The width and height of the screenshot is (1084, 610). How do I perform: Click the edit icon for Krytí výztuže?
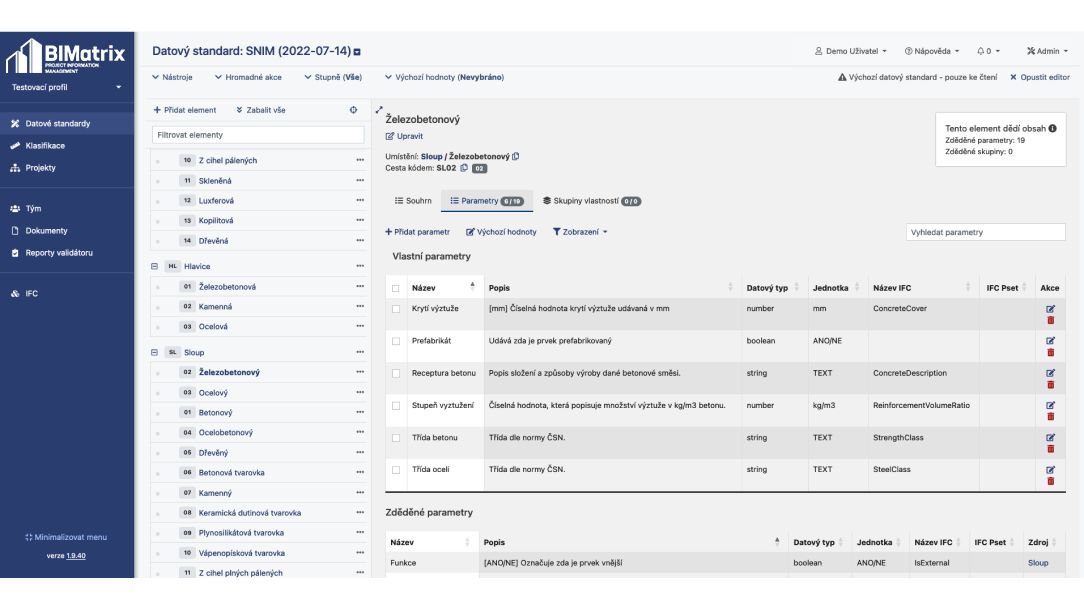tap(1050, 309)
